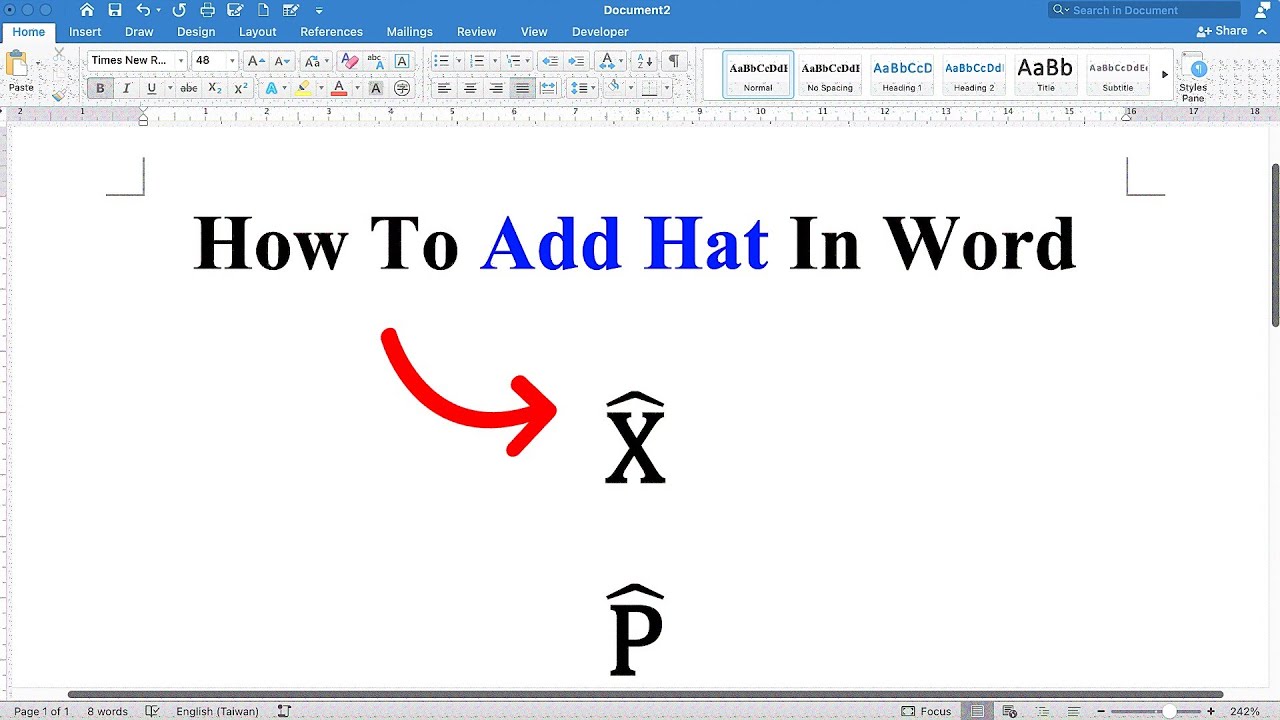Open numbering list dropdown arrow
Viewport: 1280px width, 720px height.
point(495,61)
